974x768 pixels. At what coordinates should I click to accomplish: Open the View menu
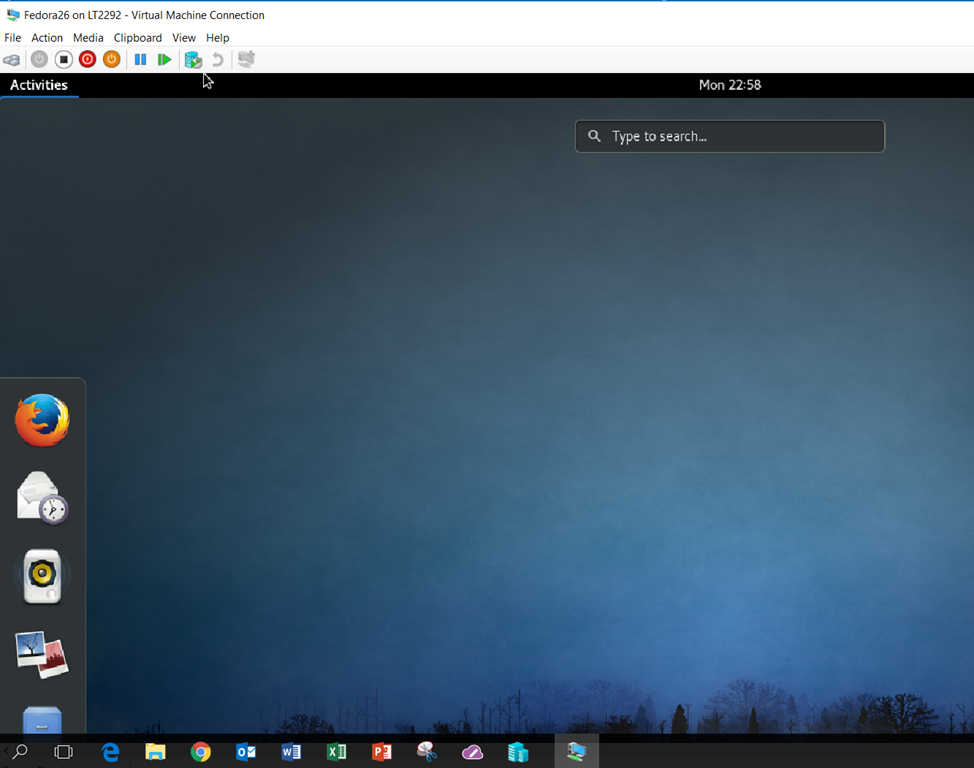coord(184,38)
